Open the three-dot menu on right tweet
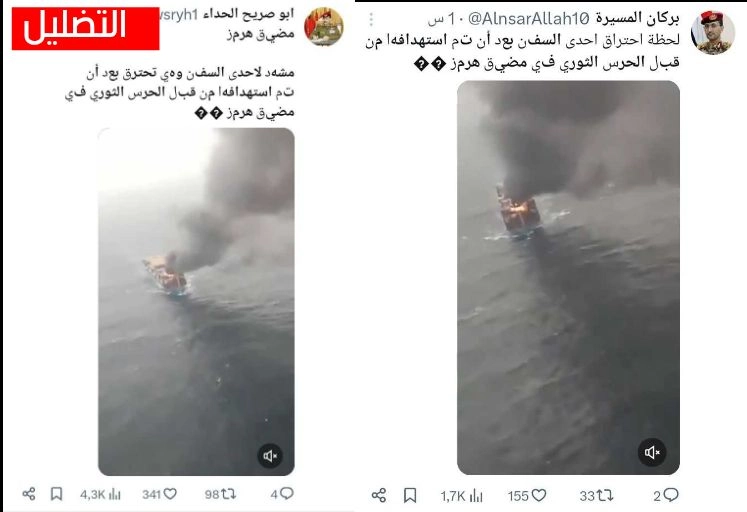 coord(372,20)
